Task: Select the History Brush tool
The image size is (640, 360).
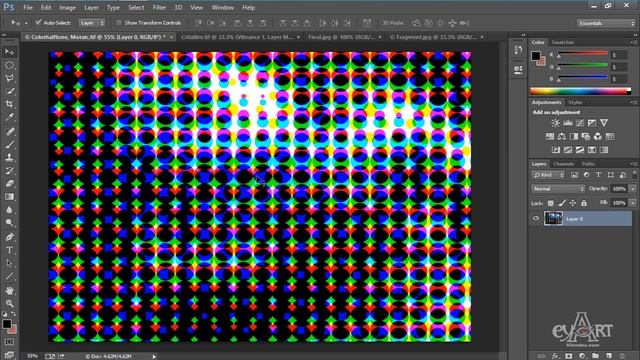Action: tap(9, 171)
